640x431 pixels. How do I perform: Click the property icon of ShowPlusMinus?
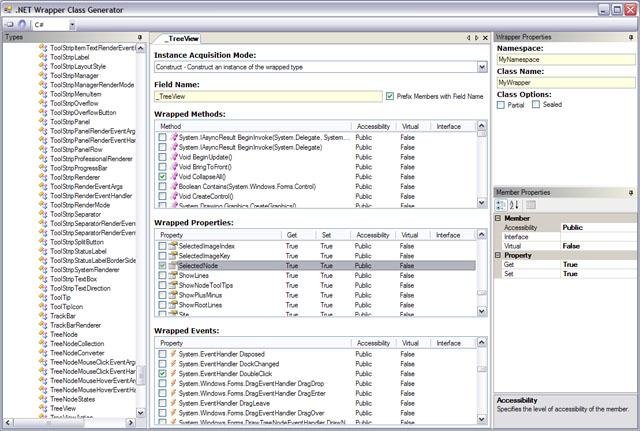(173, 295)
